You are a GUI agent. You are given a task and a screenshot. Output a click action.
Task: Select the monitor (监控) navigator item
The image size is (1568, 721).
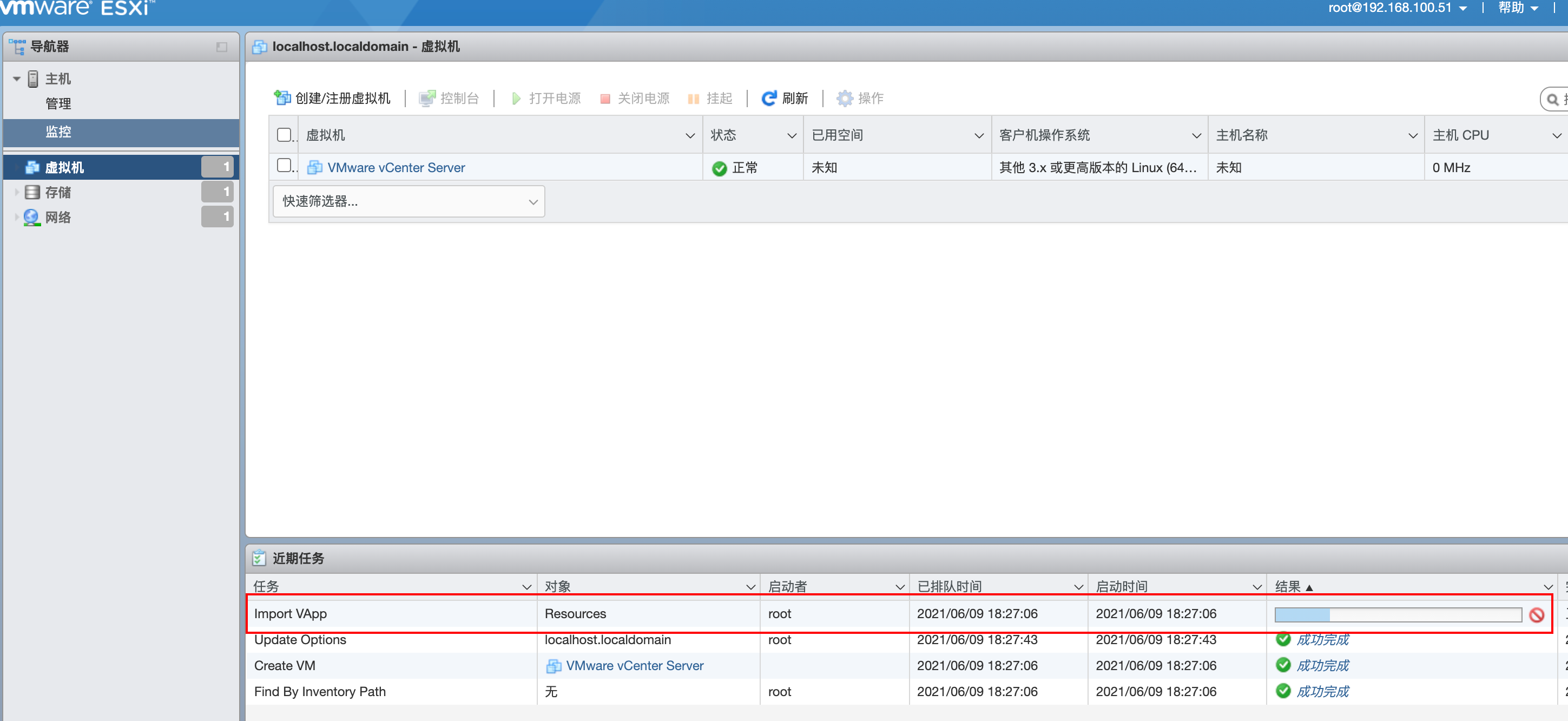[x=58, y=132]
